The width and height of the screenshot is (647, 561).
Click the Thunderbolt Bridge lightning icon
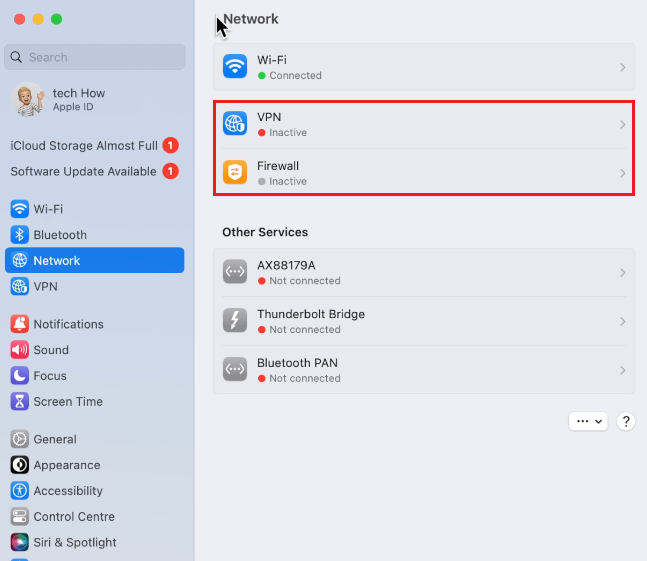click(235, 320)
